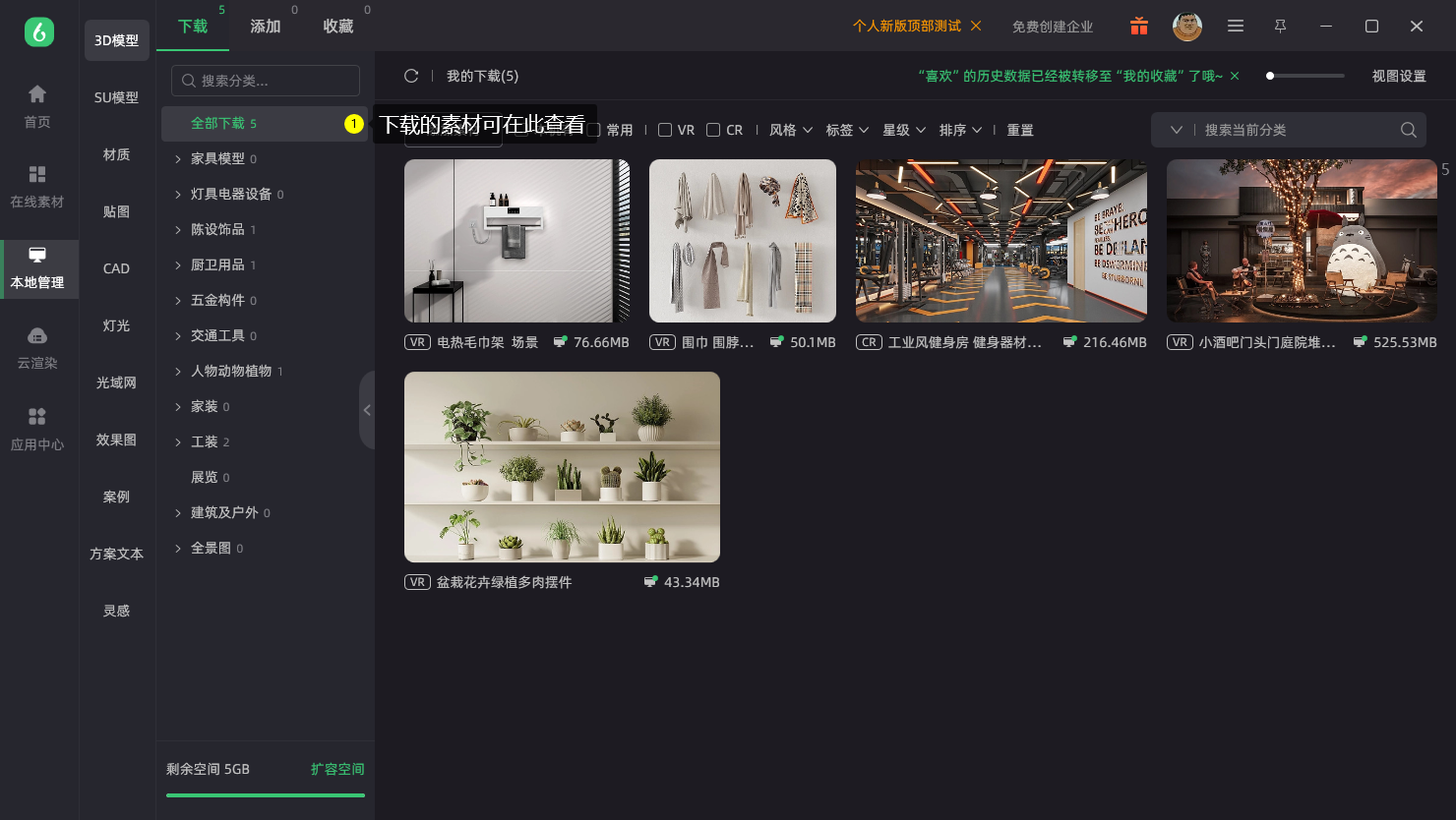Go to 首页 home in sidebar
The height and width of the screenshot is (820, 1456).
tap(37, 106)
